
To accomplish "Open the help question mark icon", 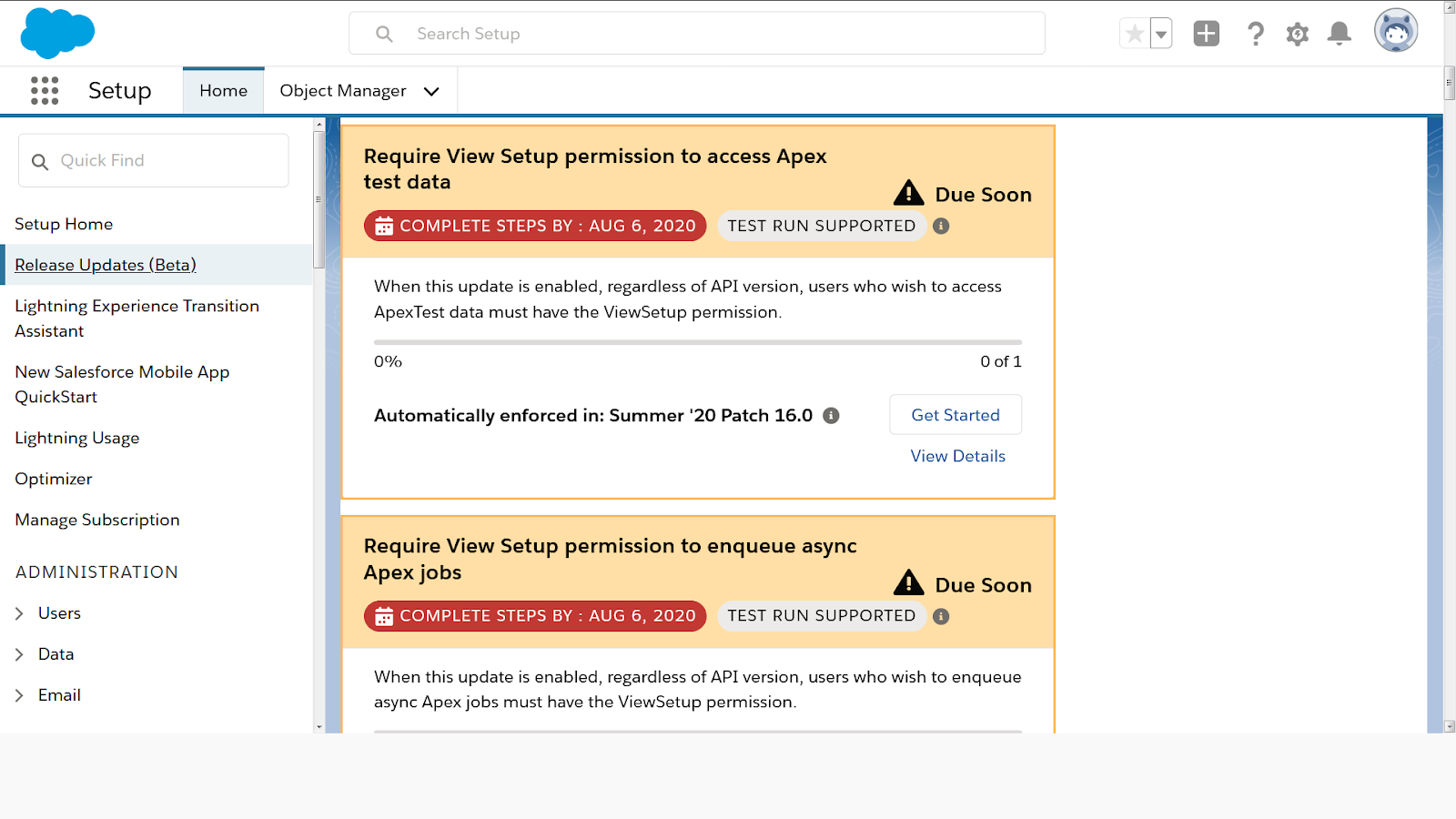I will [1256, 34].
